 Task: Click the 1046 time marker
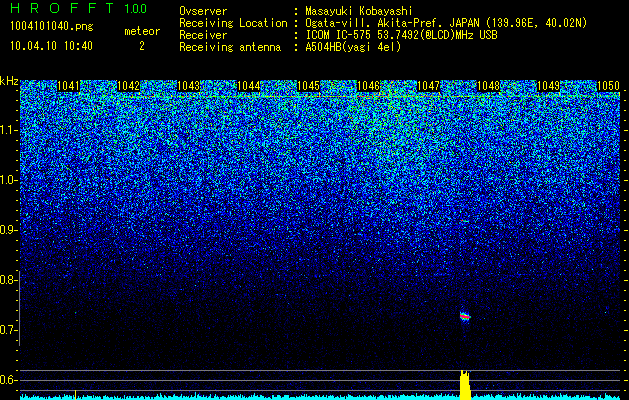368,86
